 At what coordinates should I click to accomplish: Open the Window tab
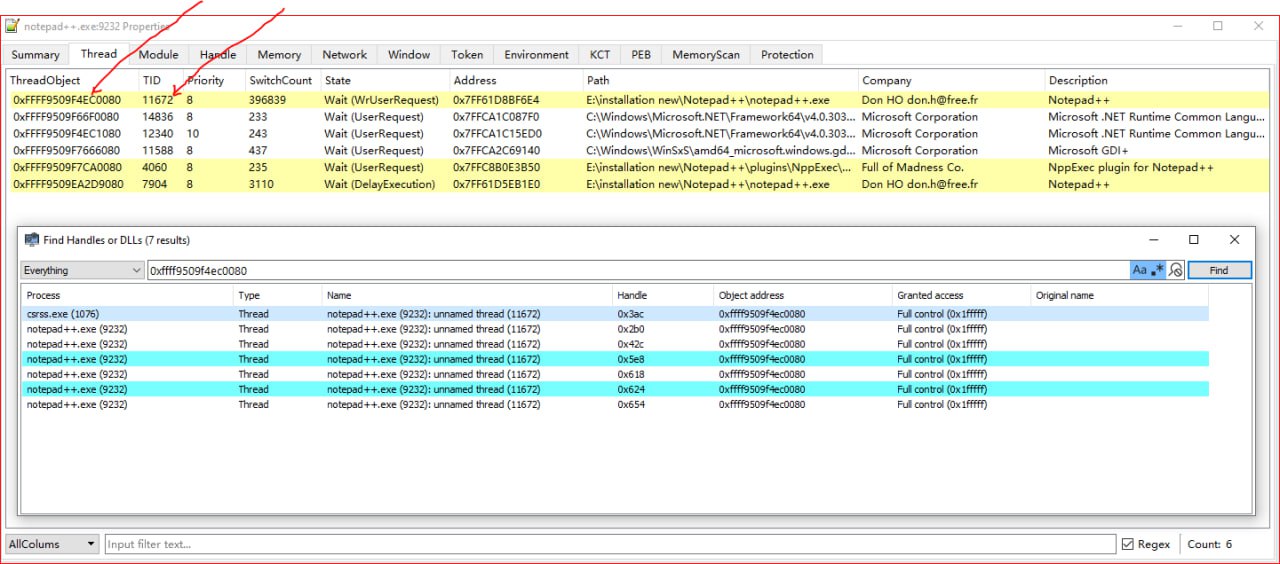(x=409, y=55)
